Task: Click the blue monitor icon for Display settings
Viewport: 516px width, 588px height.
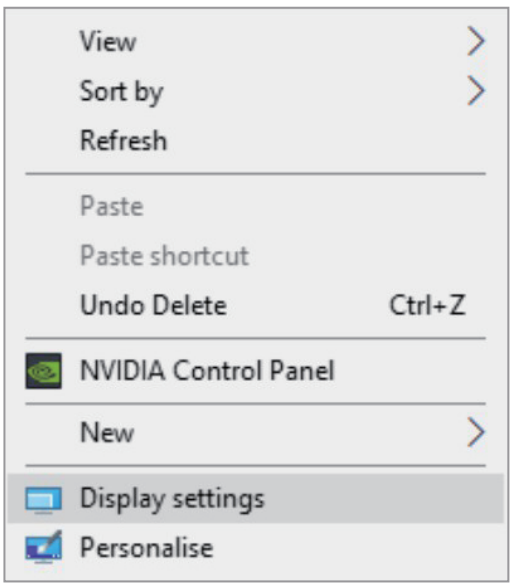Action: tap(44, 500)
